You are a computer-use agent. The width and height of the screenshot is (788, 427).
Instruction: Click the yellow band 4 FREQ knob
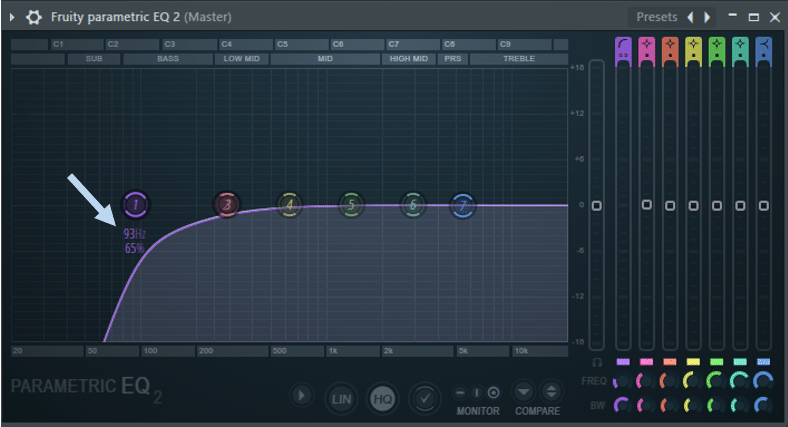tap(692, 381)
